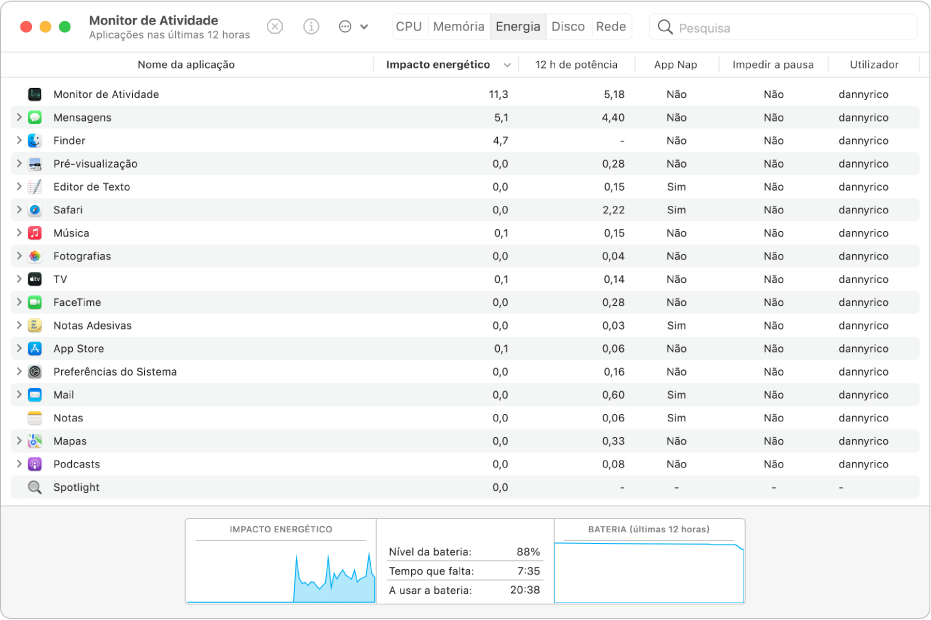Click the TV app icon

(35, 279)
